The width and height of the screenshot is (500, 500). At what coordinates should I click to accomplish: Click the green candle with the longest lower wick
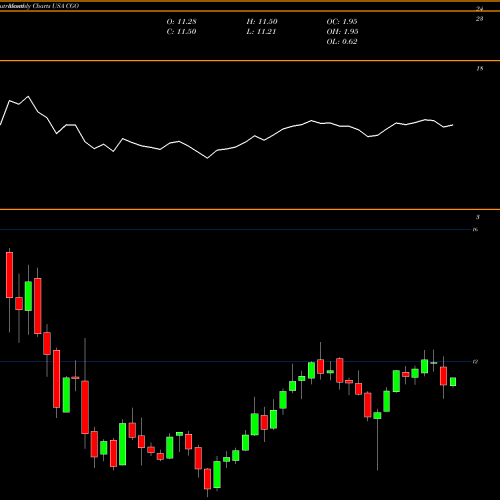[377, 416]
